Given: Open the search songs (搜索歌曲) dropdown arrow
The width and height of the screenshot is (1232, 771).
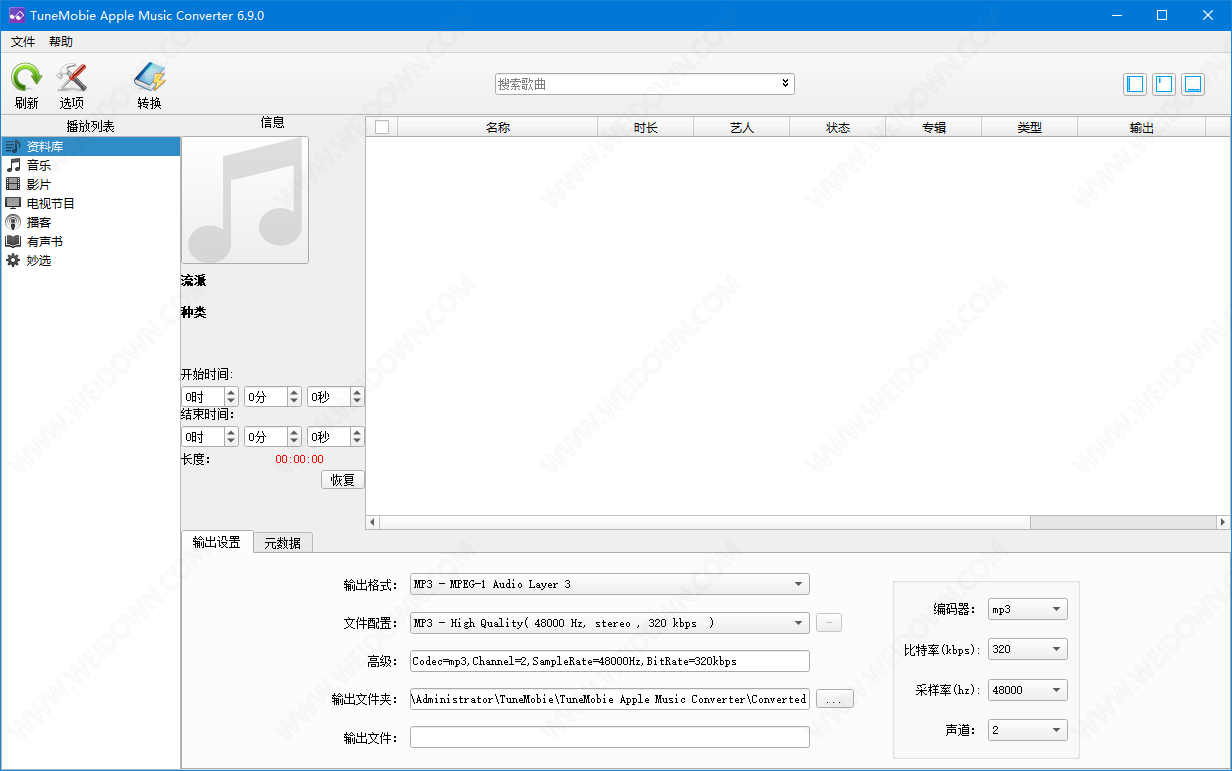Looking at the screenshot, I should [785, 84].
